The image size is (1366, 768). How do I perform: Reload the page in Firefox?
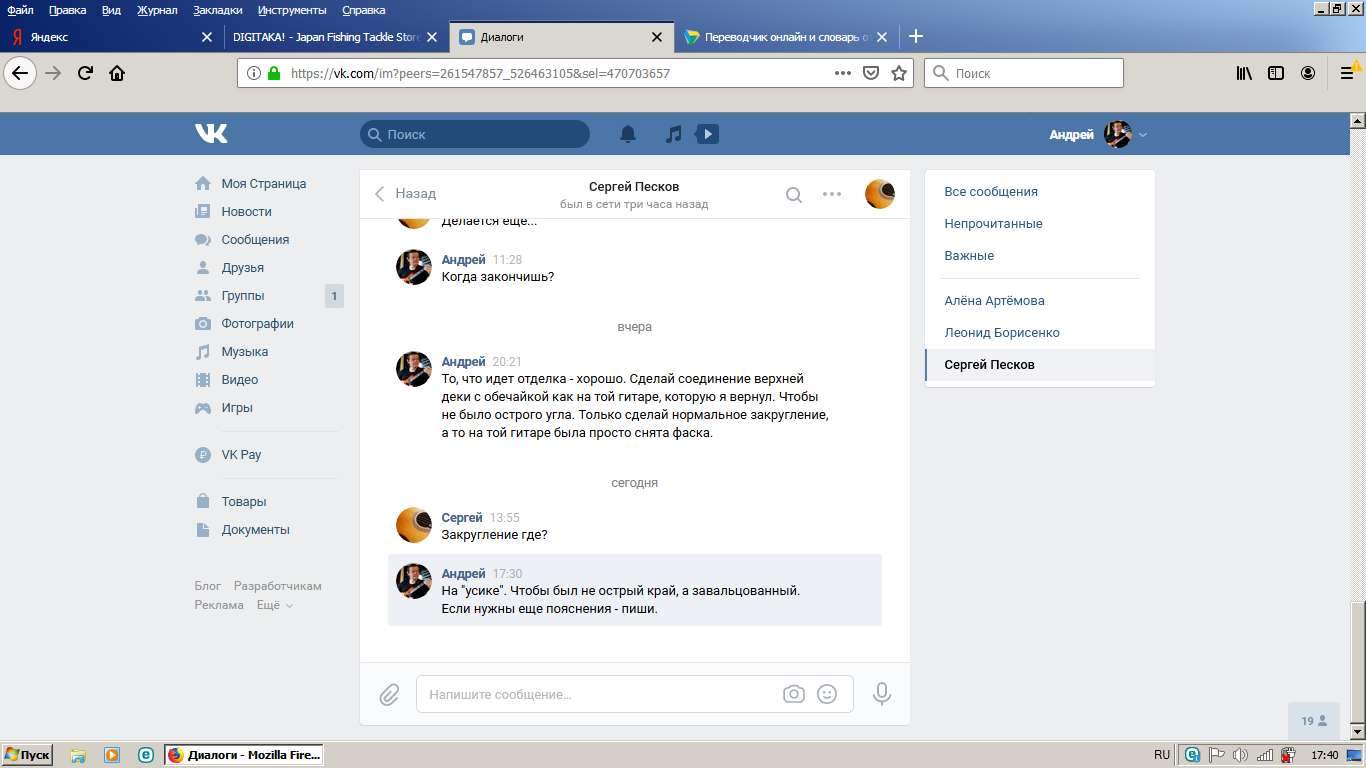click(x=86, y=73)
